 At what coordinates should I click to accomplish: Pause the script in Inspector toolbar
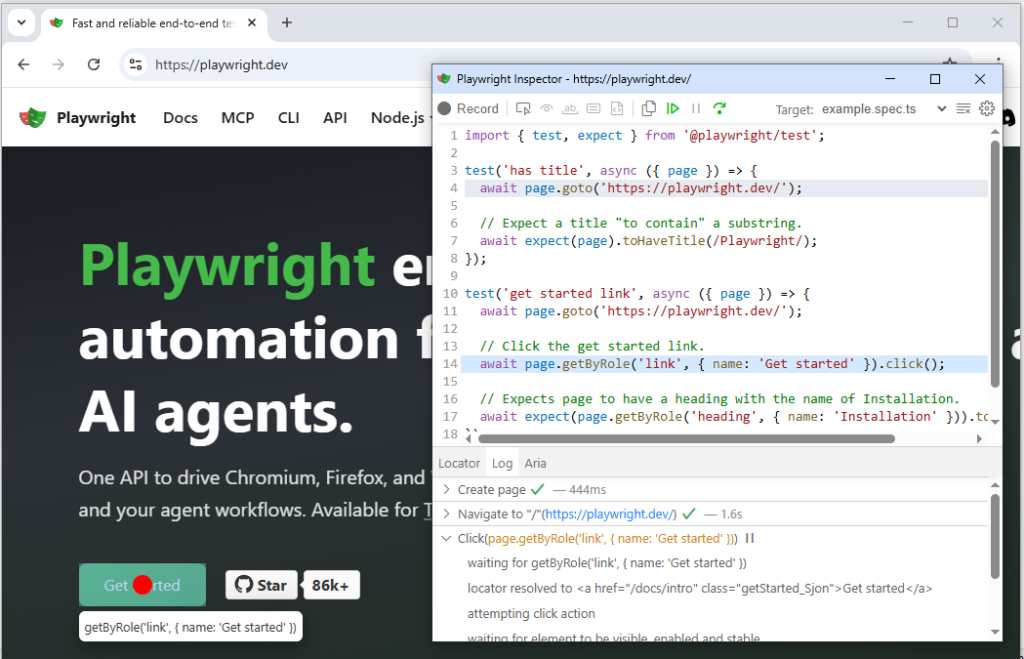pyautogui.click(x=696, y=108)
